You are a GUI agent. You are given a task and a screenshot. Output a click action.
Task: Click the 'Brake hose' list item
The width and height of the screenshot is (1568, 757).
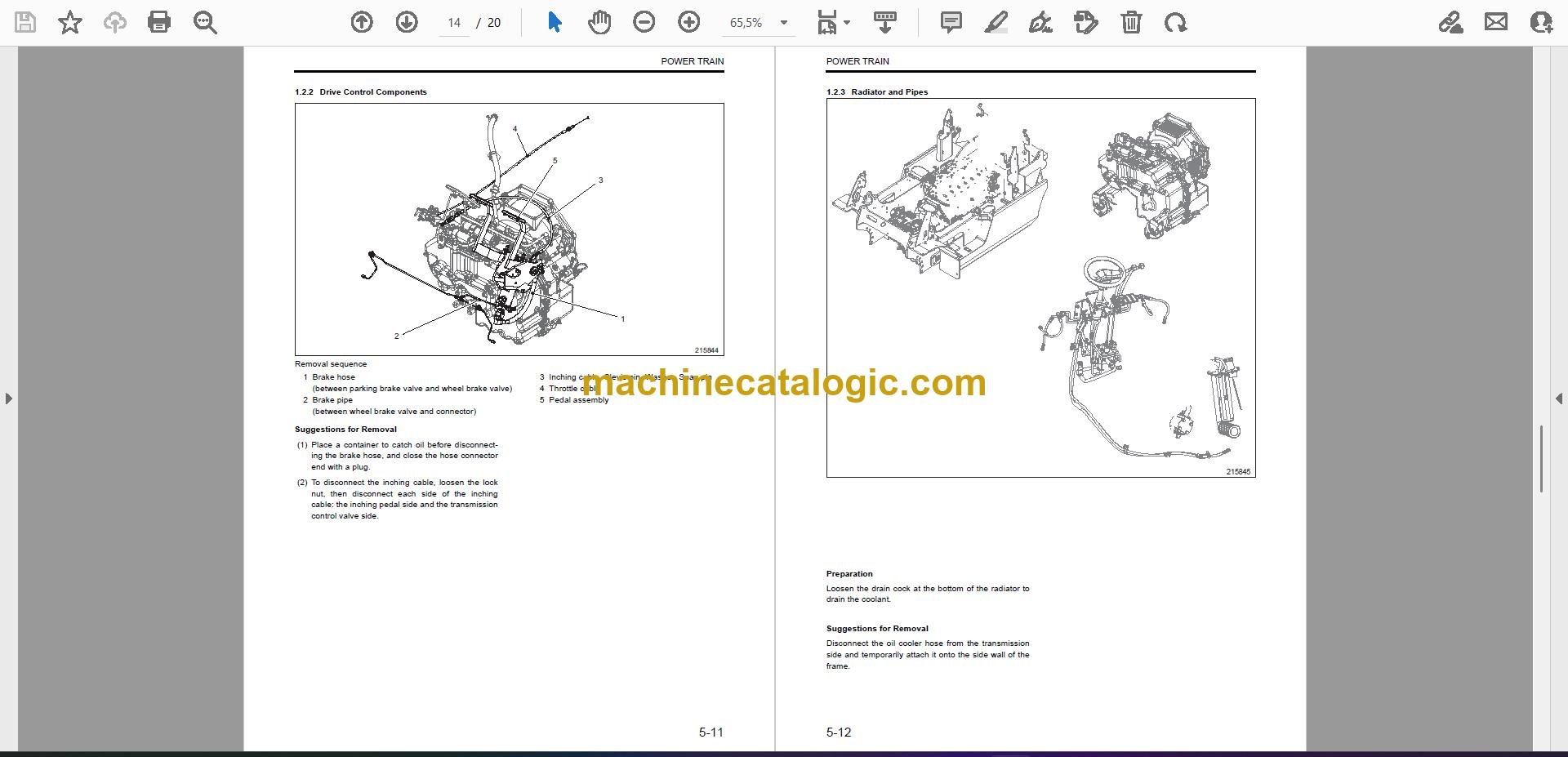pos(333,377)
